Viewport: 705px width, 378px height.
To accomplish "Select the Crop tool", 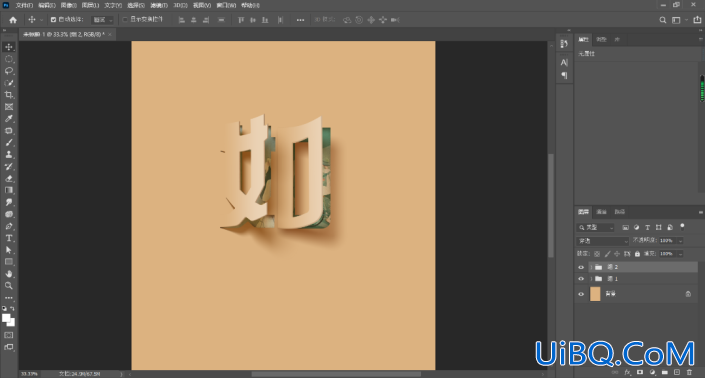I will click(x=9, y=95).
